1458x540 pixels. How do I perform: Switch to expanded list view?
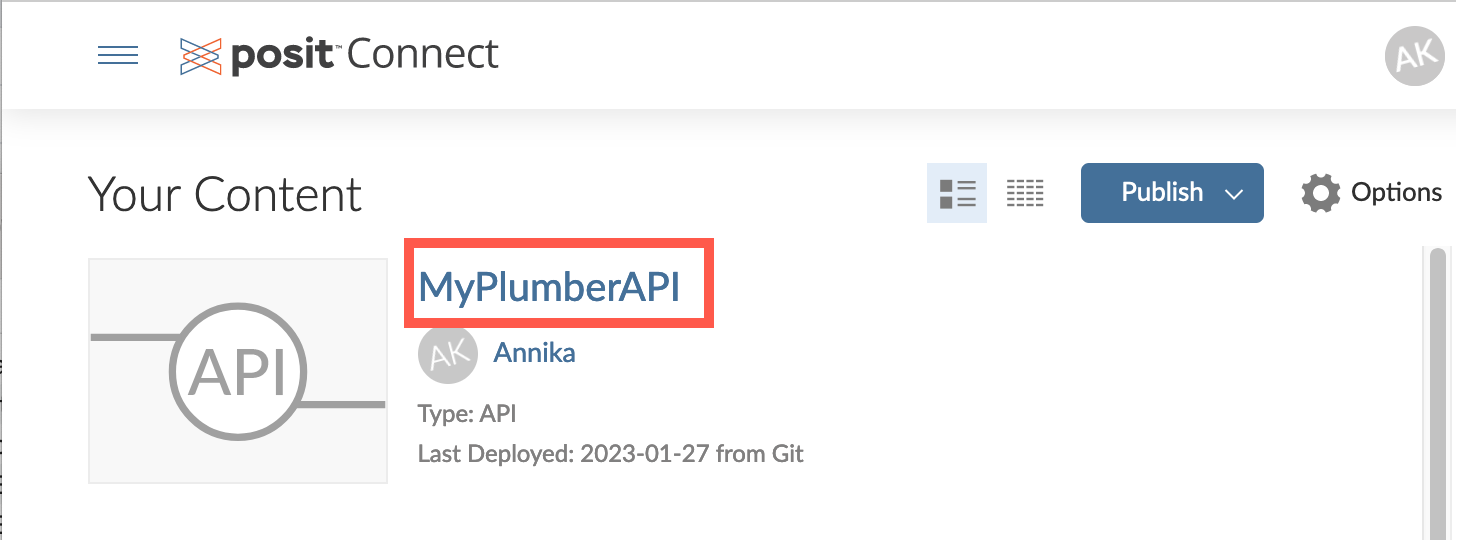pyautogui.click(x=957, y=193)
